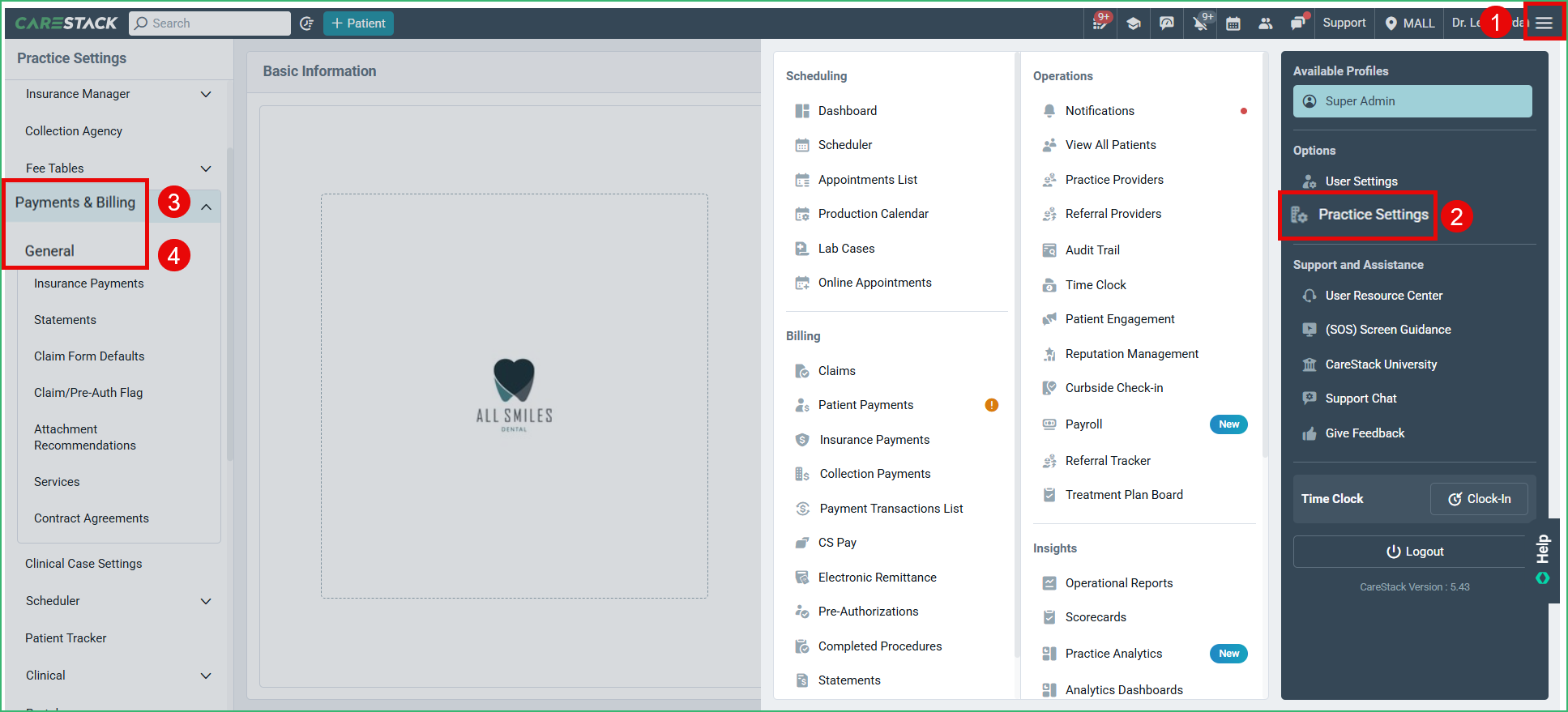Click the graduation cap training icon
Viewport: 1568px width, 712px height.
(x=1134, y=23)
